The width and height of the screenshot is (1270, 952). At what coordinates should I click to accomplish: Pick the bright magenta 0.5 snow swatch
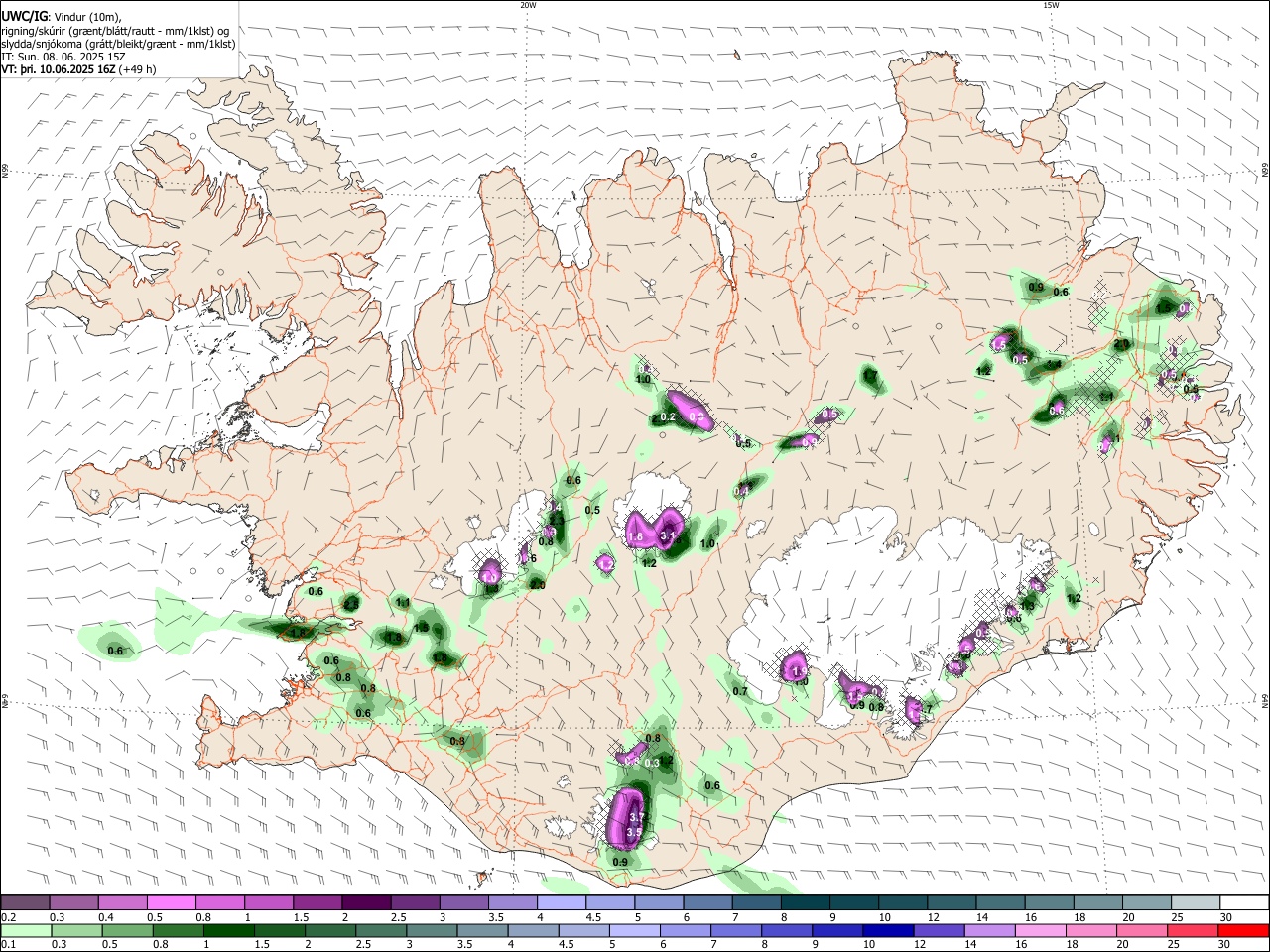click(x=171, y=902)
